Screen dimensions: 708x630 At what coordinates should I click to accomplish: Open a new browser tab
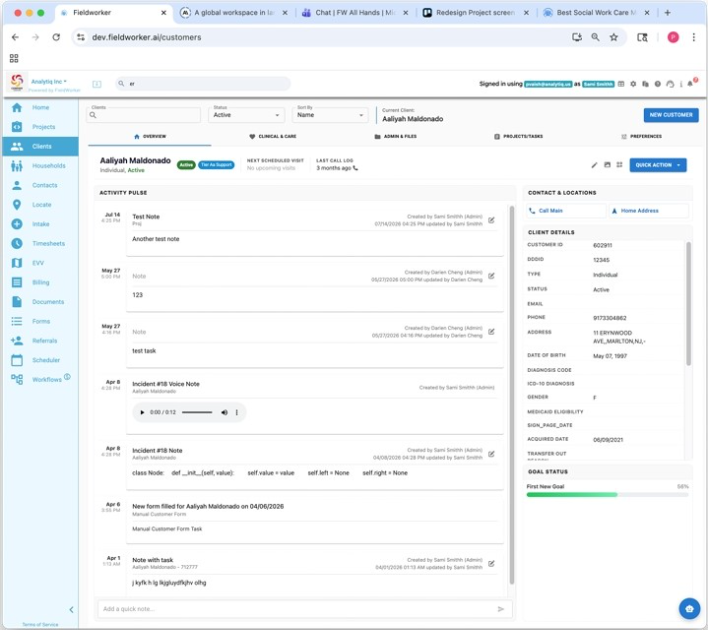(667, 13)
